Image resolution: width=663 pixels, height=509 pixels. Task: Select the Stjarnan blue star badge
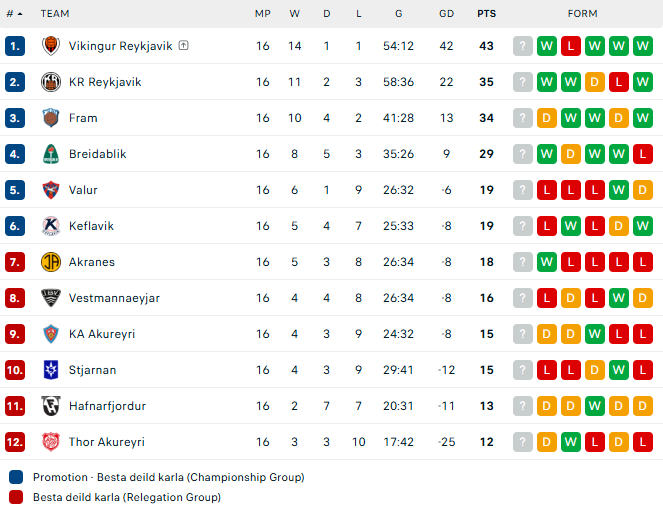click(x=51, y=370)
